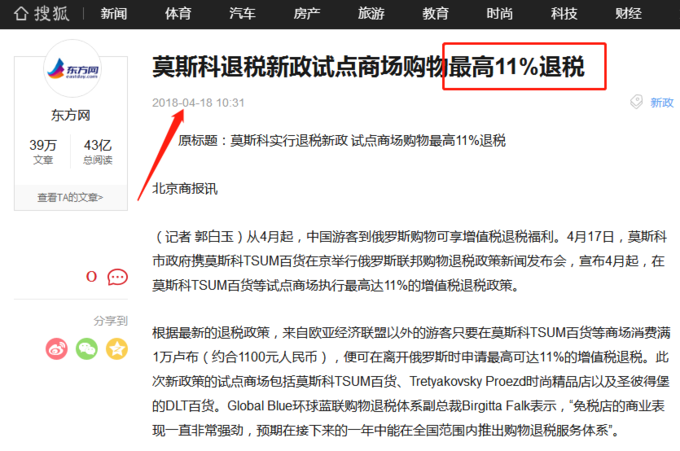Click the 搜狐 brand text

52,13
